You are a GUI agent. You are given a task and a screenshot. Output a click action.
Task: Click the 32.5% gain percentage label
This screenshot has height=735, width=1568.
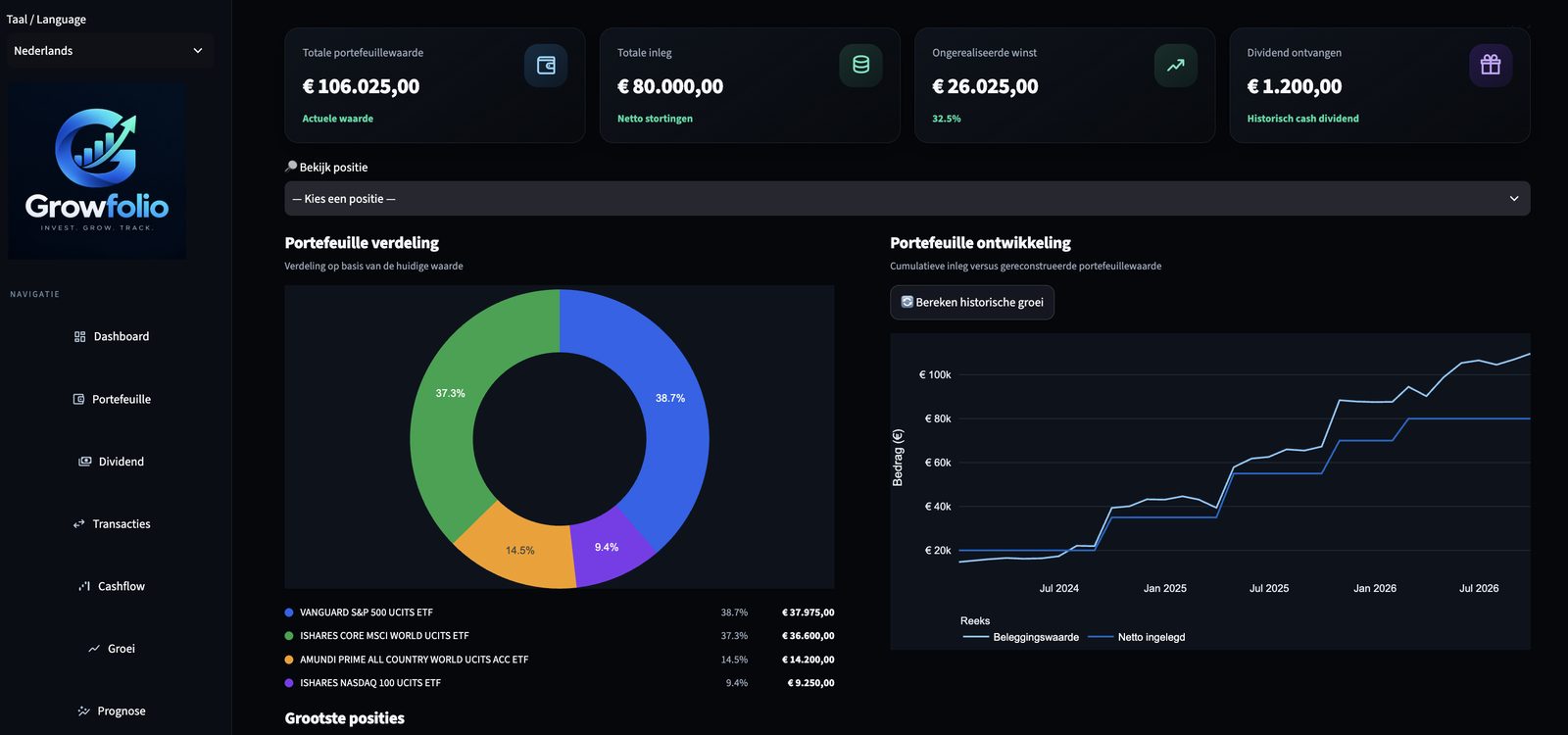click(947, 119)
